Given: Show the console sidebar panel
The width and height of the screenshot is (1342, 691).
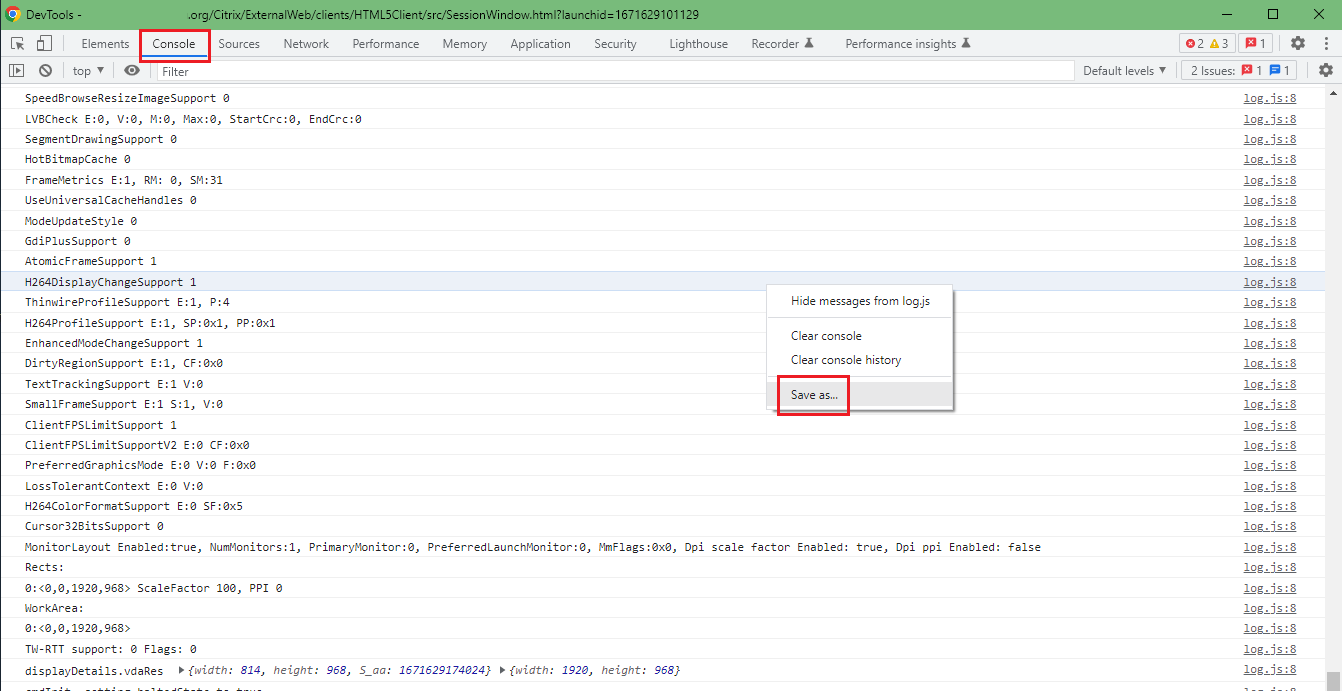Looking at the screenshot, I should tap(16, 71).
